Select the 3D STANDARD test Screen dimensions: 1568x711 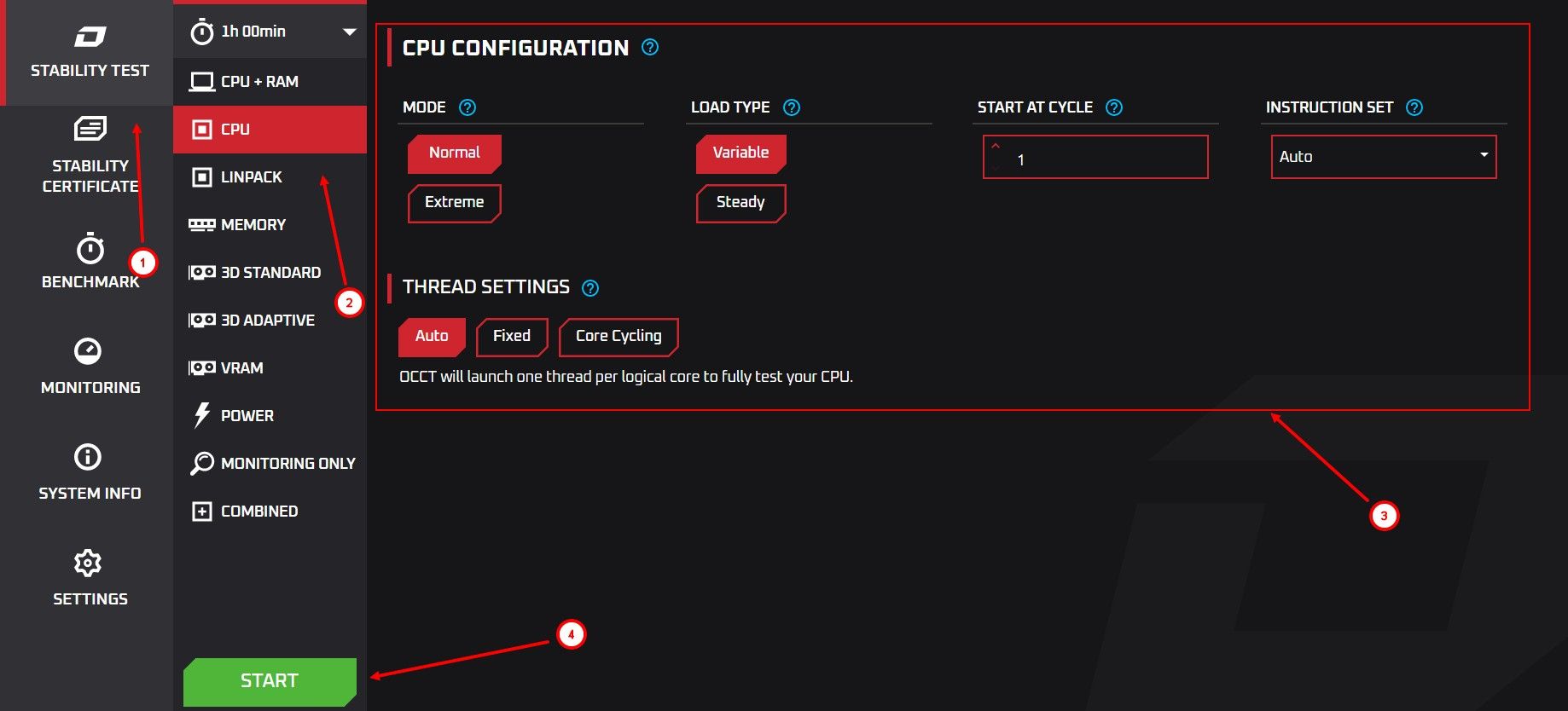click(270, 273)
